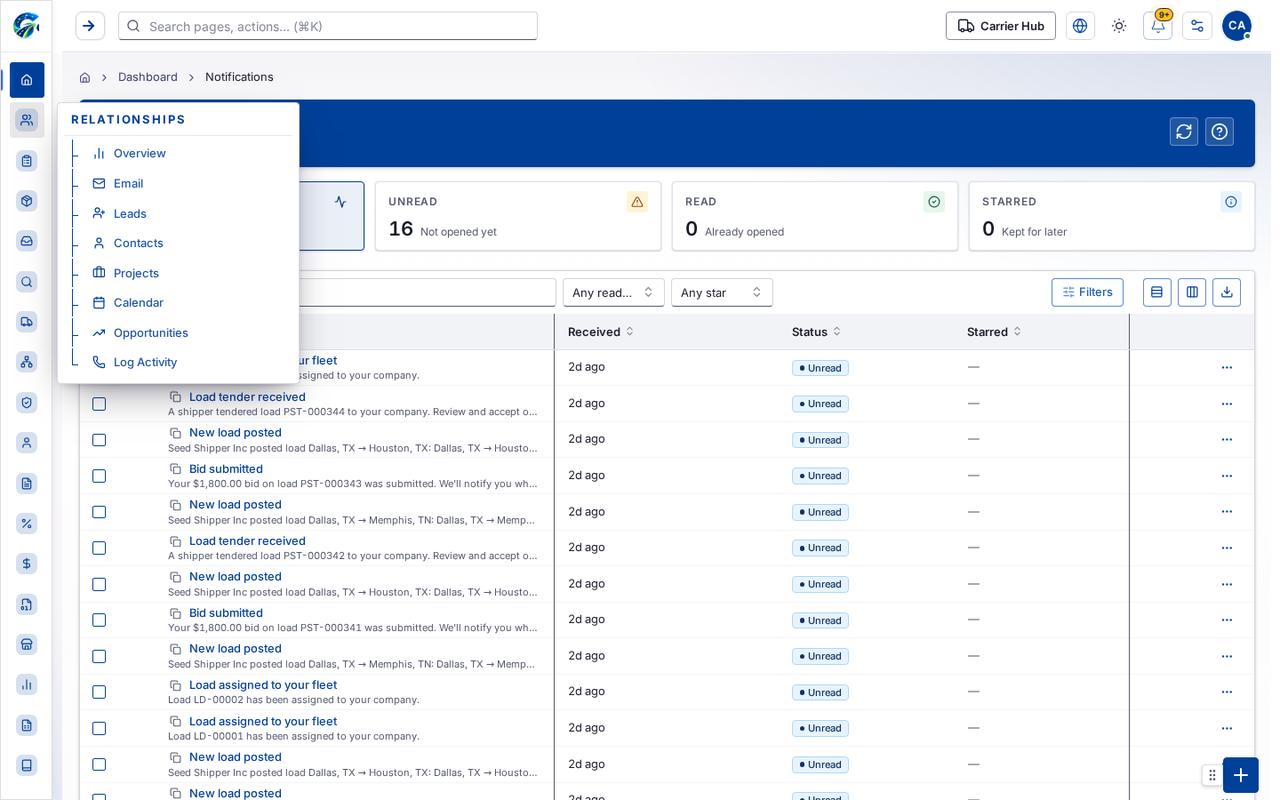Click the Carrier Hub button
The width and height of the screenshot is (1280, 800).
1000,26
